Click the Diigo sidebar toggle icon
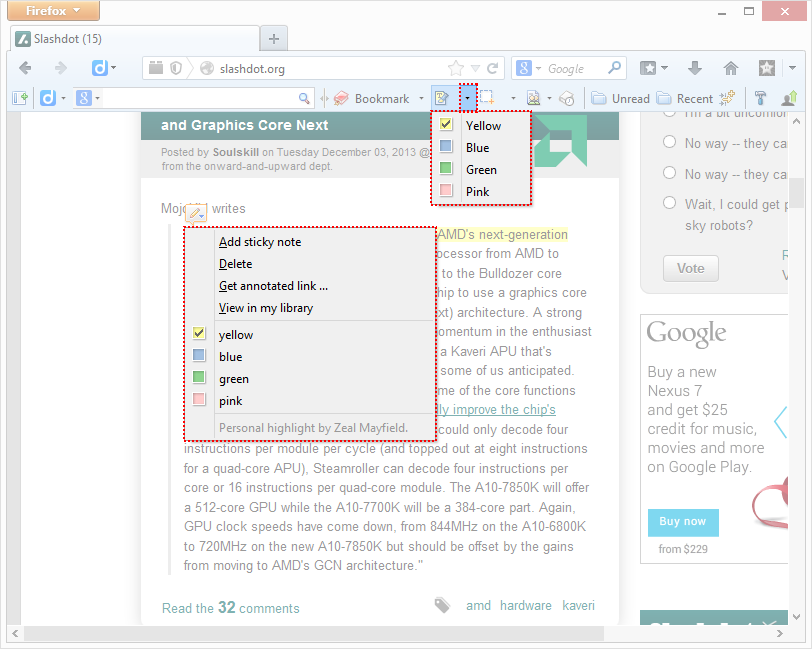The width and height of the screenshot is (812, 649). (x=20, y=98)
